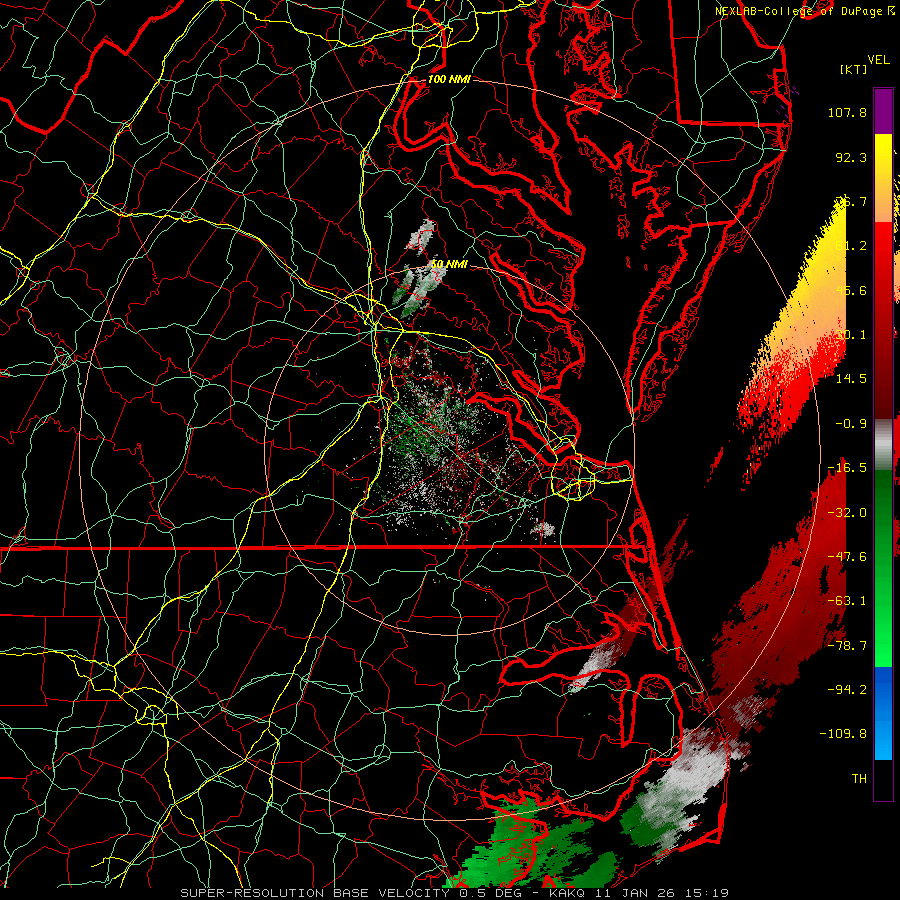Select the -94.2 value on velocity scale

tap(847, 690)
